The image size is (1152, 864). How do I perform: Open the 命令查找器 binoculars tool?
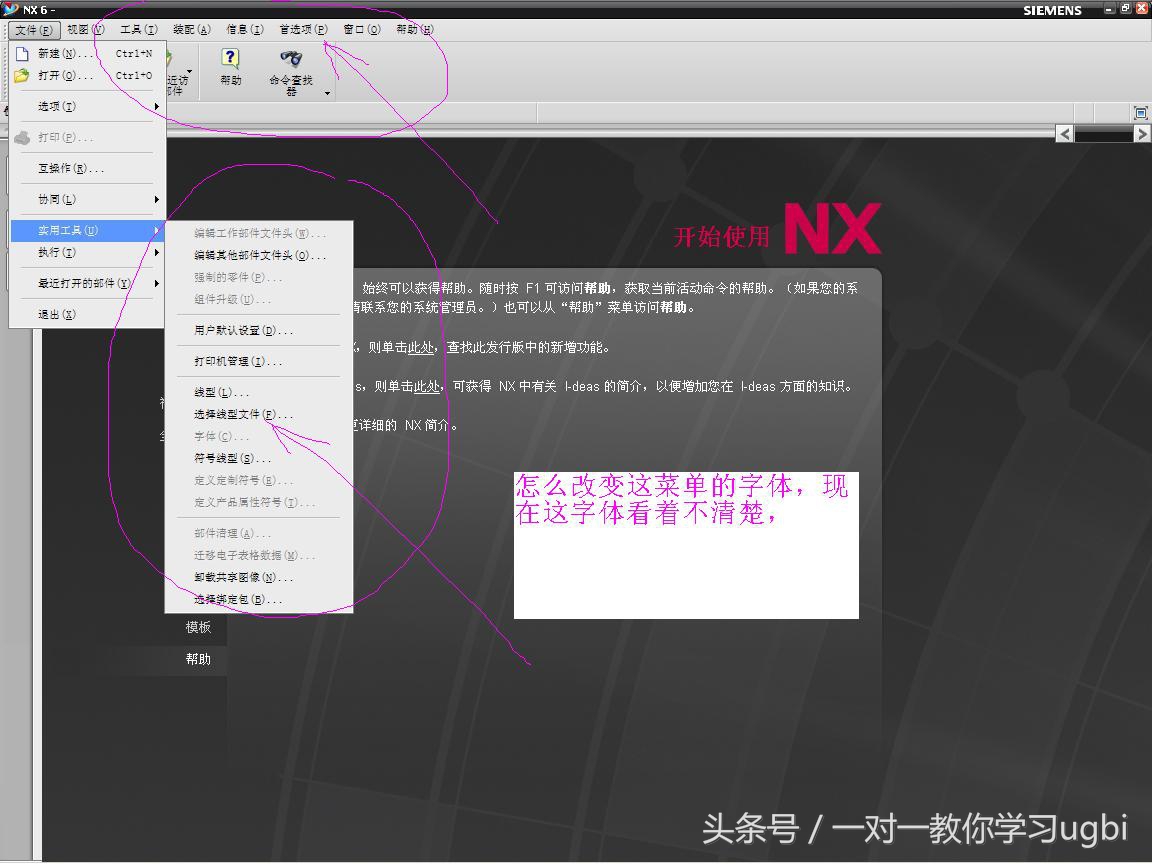[290, 58]
